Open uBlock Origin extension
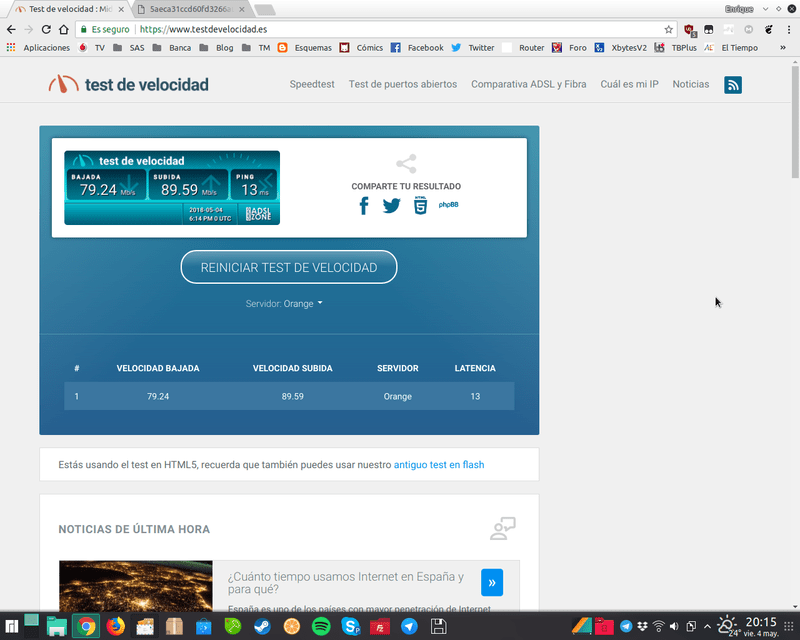 click(x=690, y=30)
